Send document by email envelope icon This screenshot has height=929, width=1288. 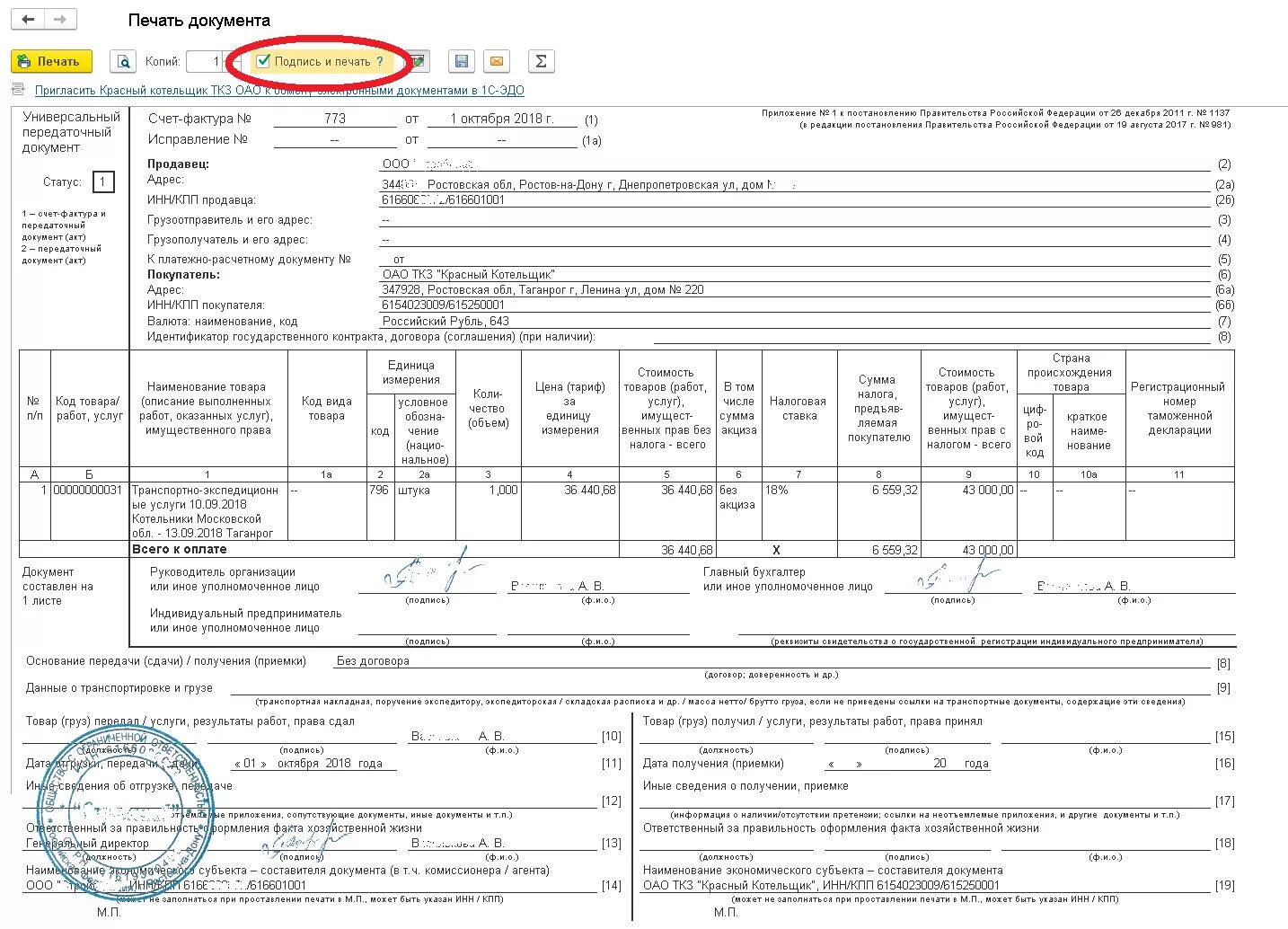(496, 61)
